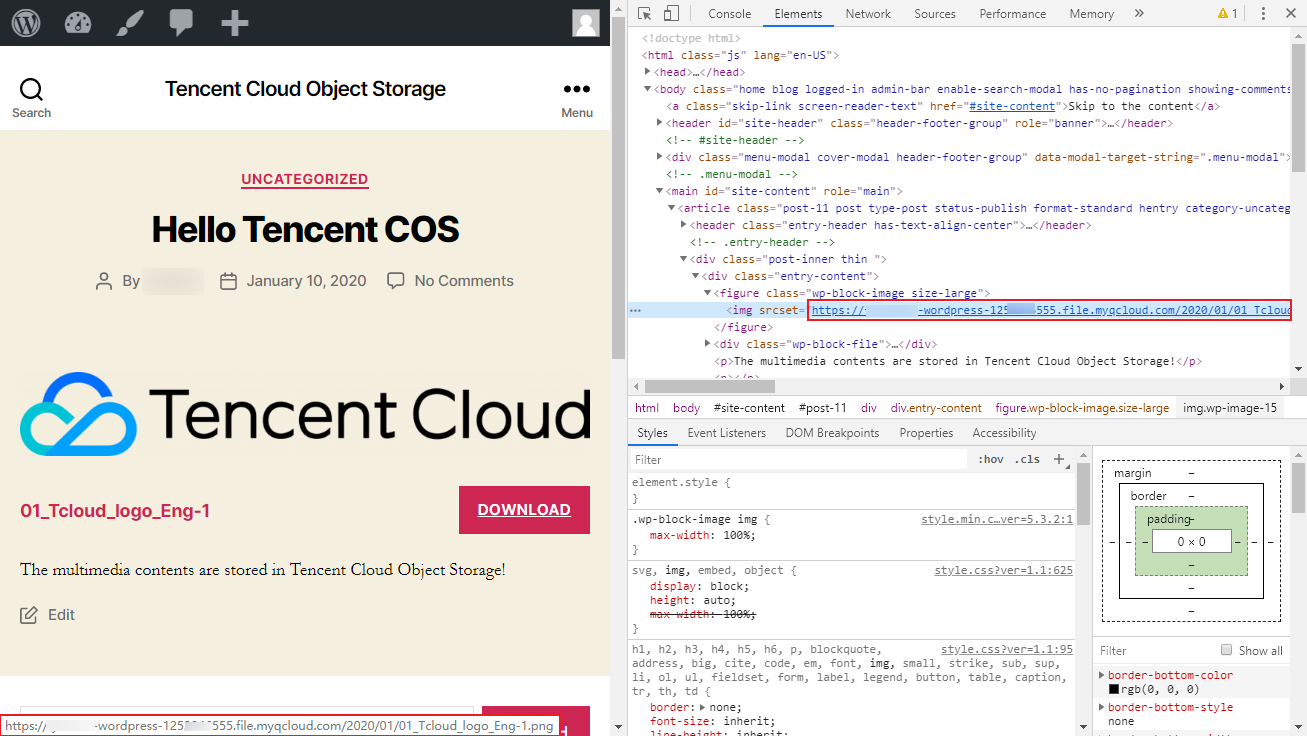The image size is (1307, 736).
Task: Toggle the device toolbar icon
Action: click(671, 13)
